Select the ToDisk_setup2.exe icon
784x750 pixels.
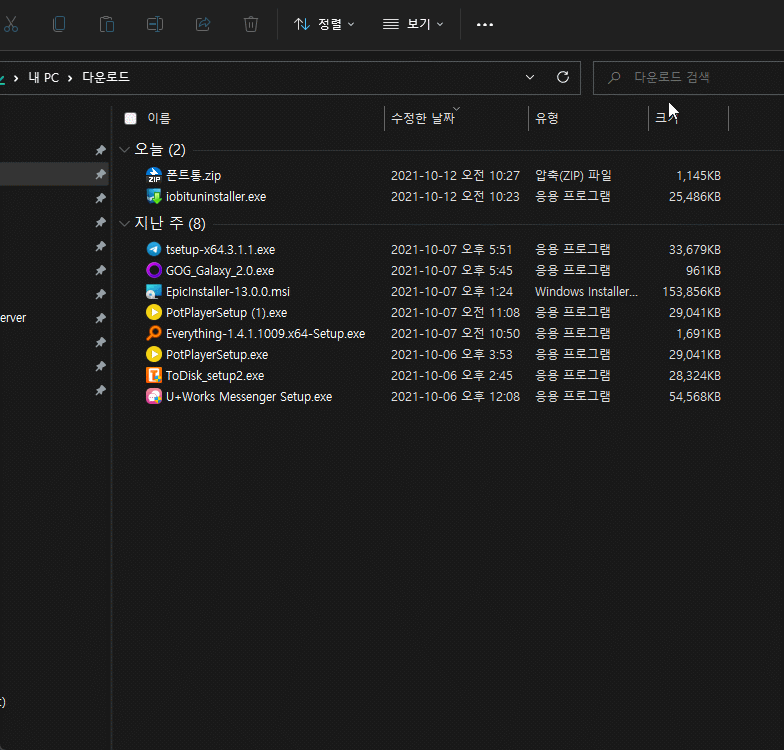[x=154, y=376]
